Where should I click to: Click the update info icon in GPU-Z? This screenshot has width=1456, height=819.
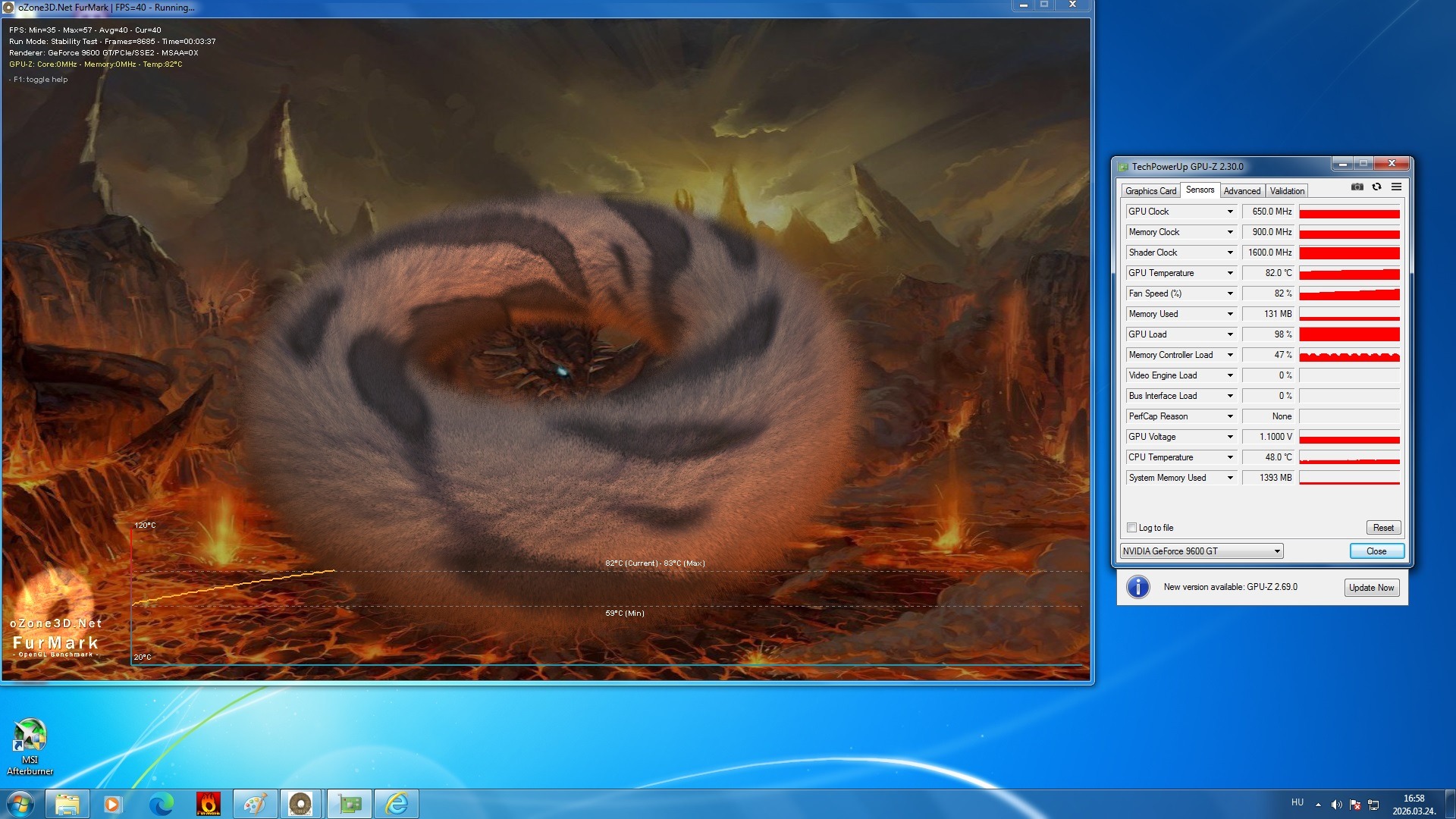click(1137, 587)
